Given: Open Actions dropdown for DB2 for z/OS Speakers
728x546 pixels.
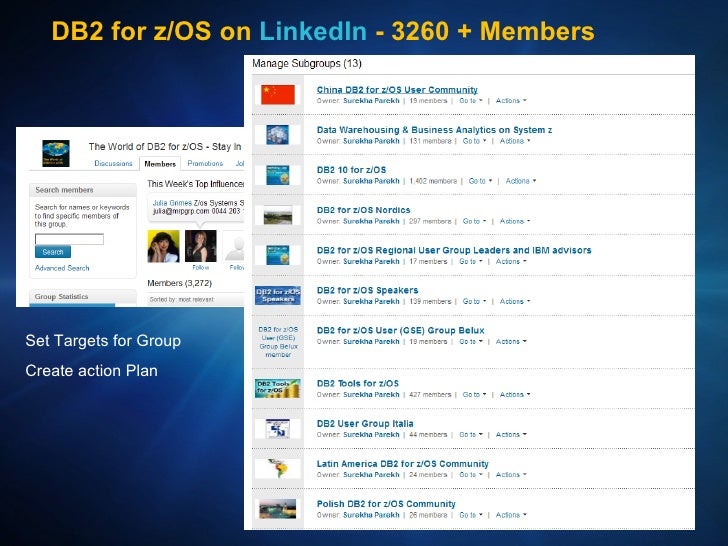Looking at the screenshot, I should coord(514,302).
